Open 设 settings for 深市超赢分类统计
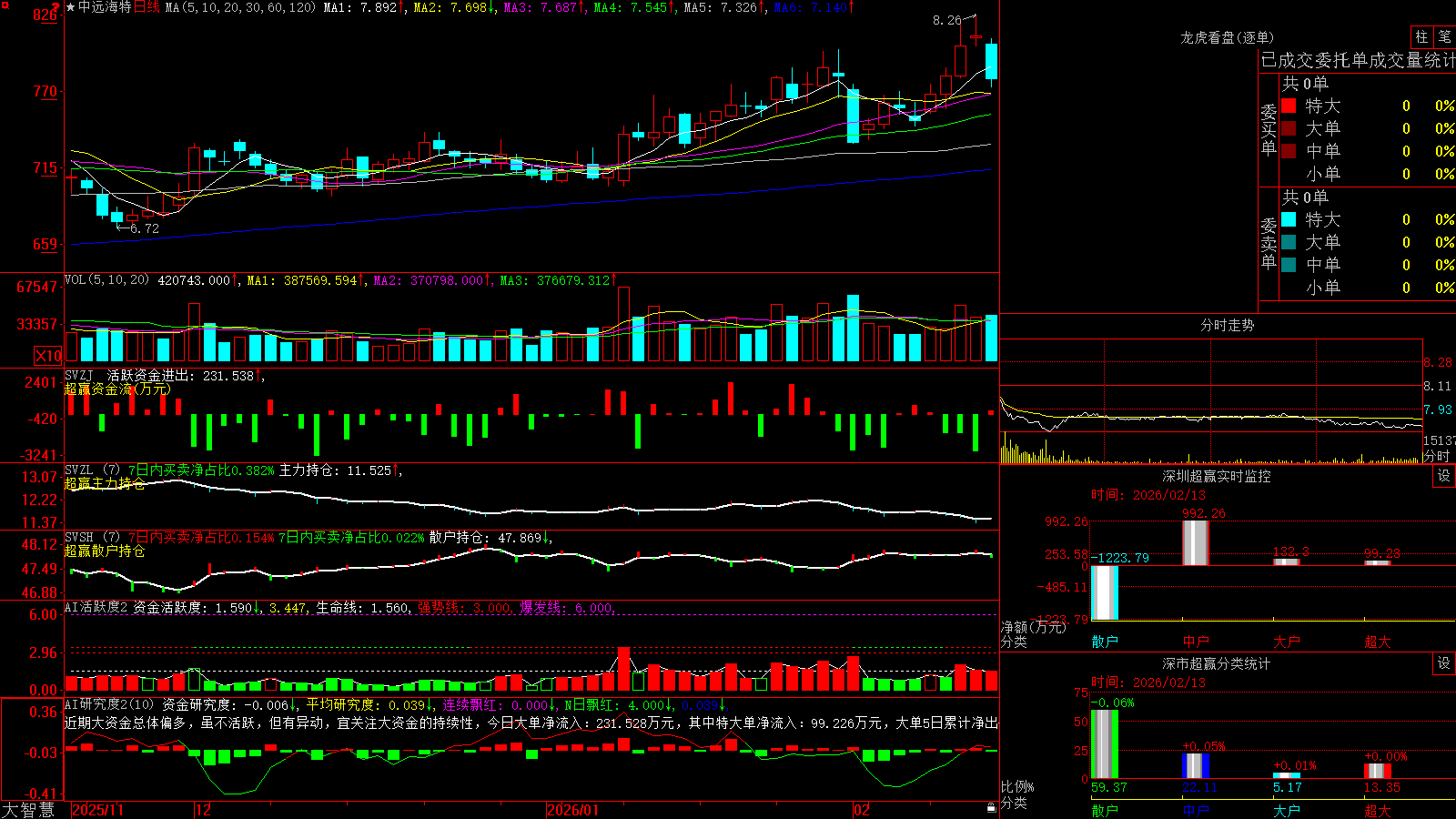The height and width of the screenshot is (819, 1456). [1444, 663]
